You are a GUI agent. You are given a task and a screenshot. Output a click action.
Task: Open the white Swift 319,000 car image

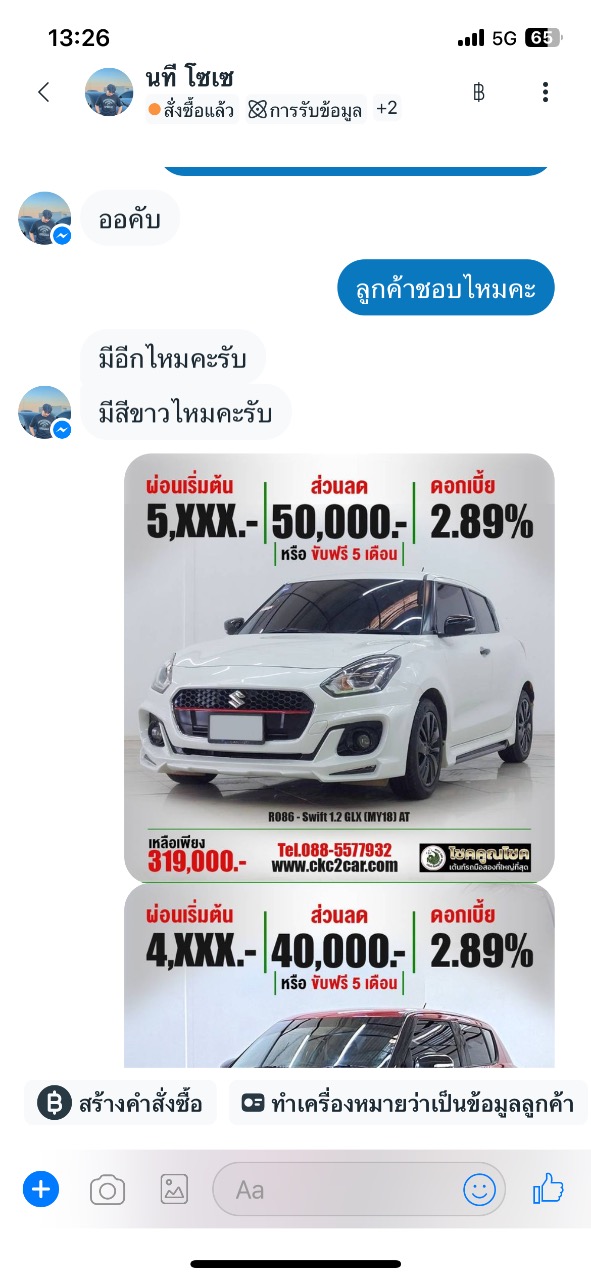click(x=339, y=668)
